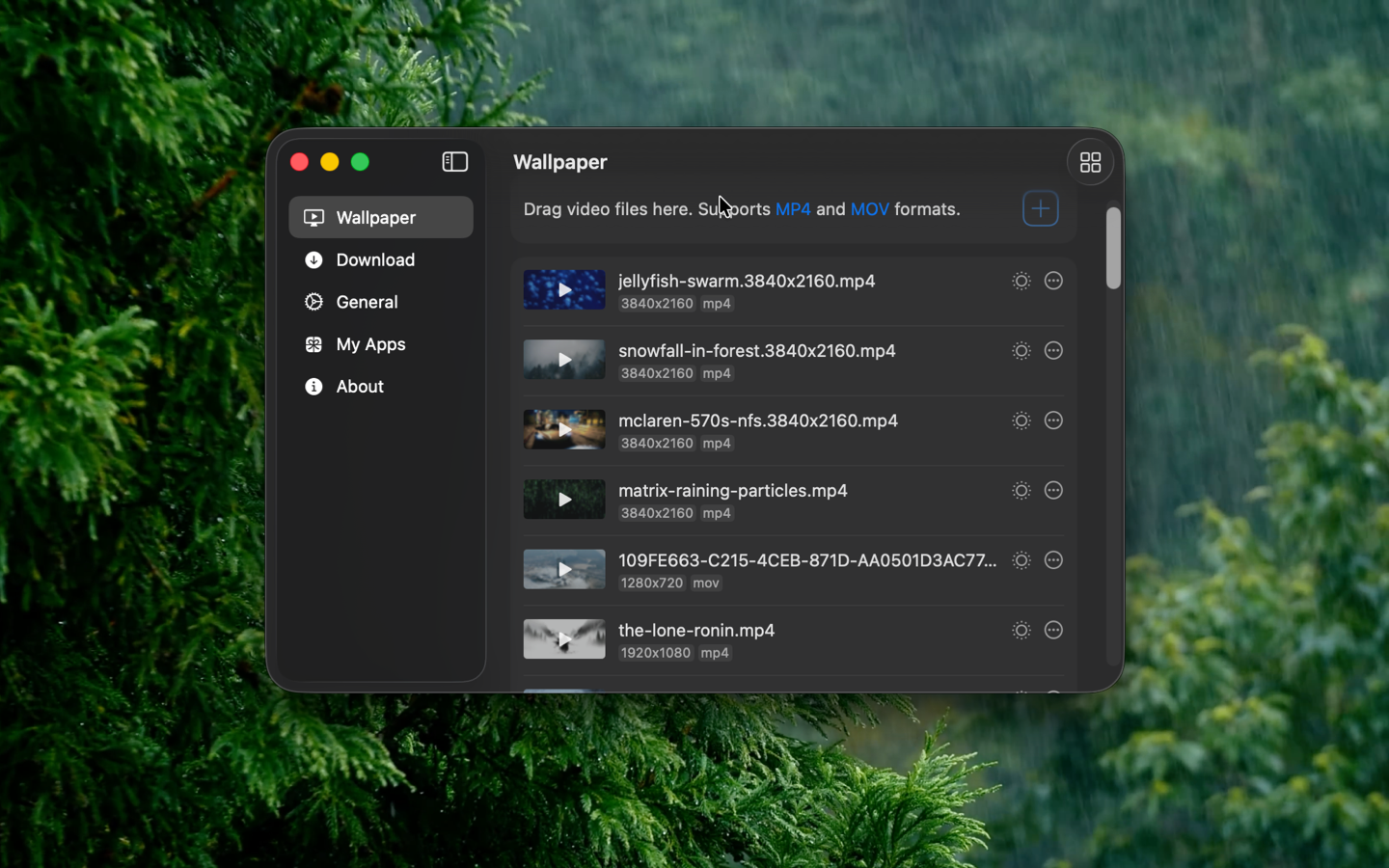Click sun icon for matrix-raining-particles video
The height and width of the screenshot is (868, 1389).
tap(1021, 491)
